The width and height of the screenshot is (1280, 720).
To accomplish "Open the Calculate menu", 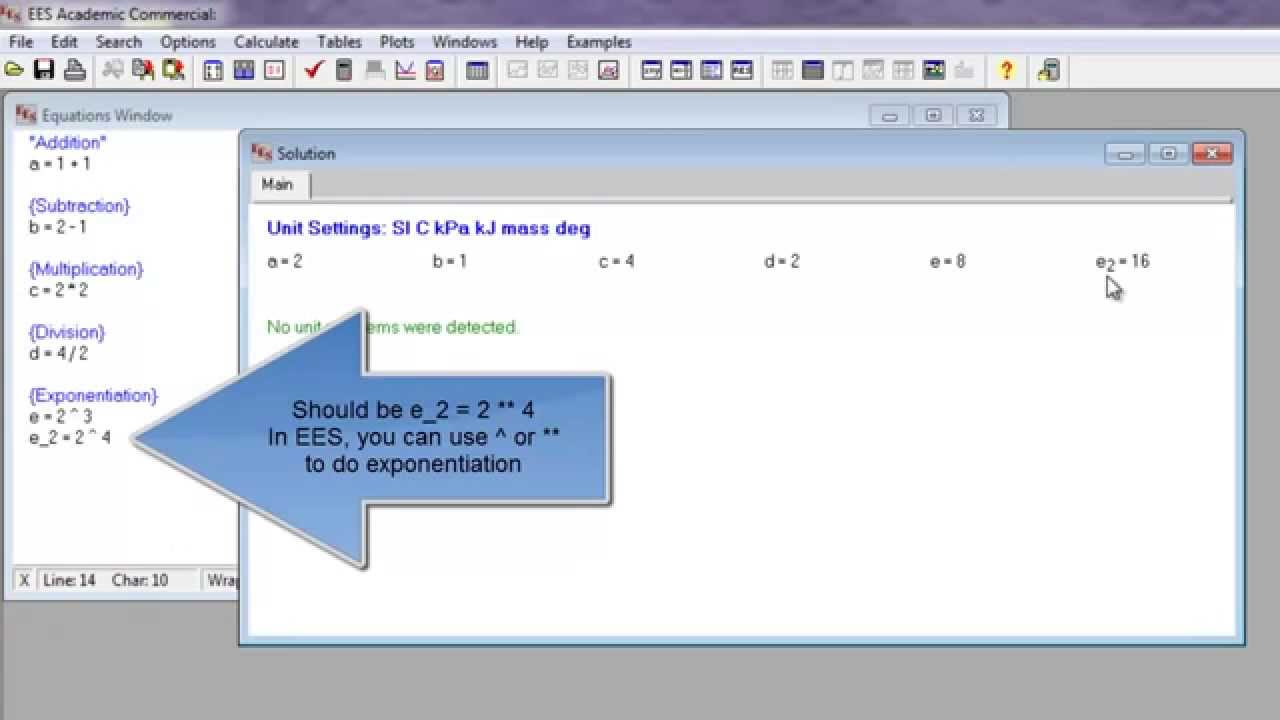I will [x=267, y=42].
